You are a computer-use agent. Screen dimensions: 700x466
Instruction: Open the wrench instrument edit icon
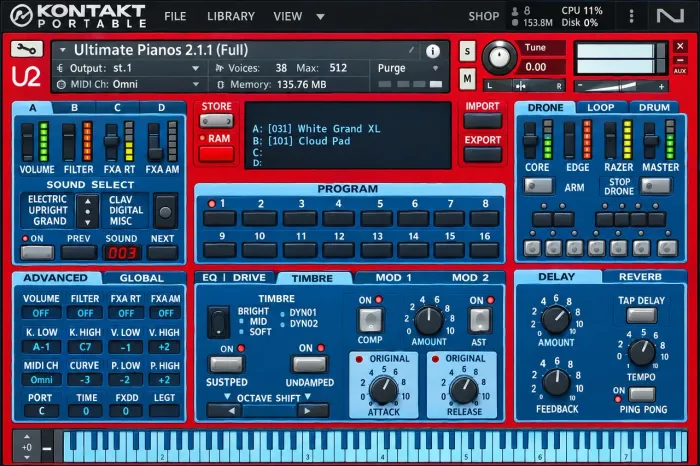27,49
